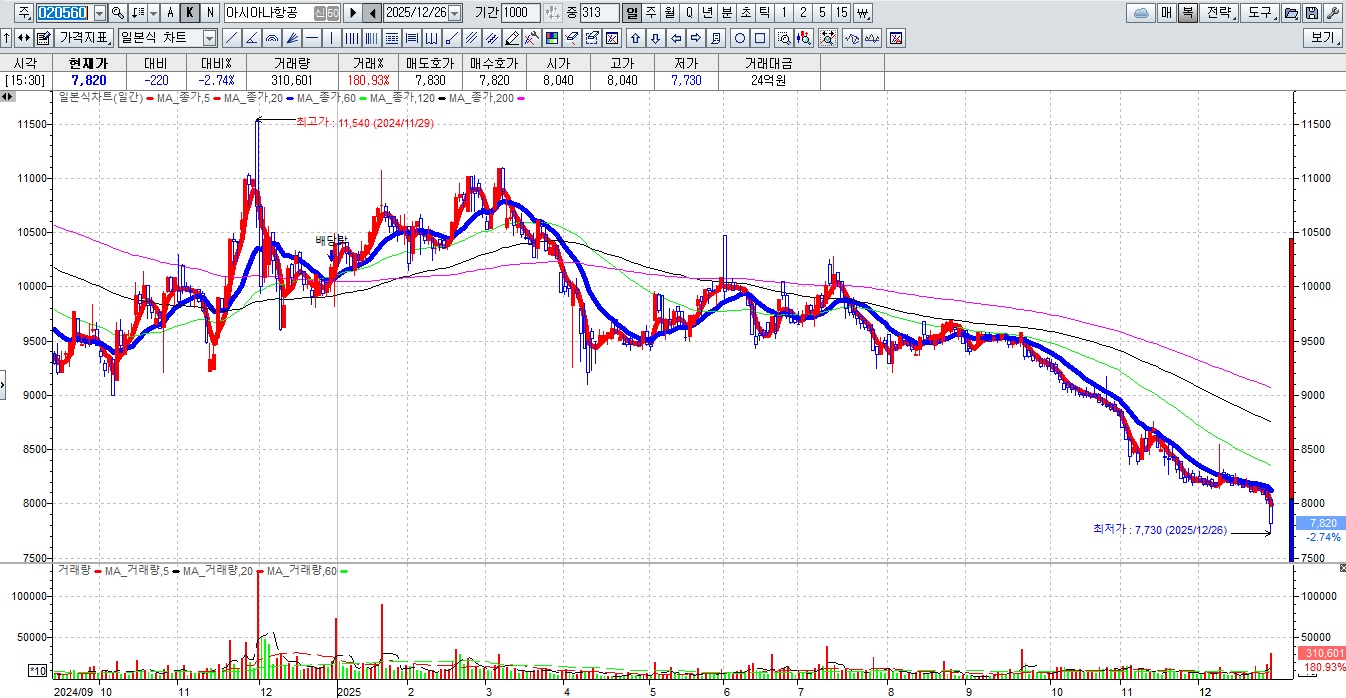Click the down arrow marker tool
Viewport: 1346px width, 698px height.
[655, 38]
